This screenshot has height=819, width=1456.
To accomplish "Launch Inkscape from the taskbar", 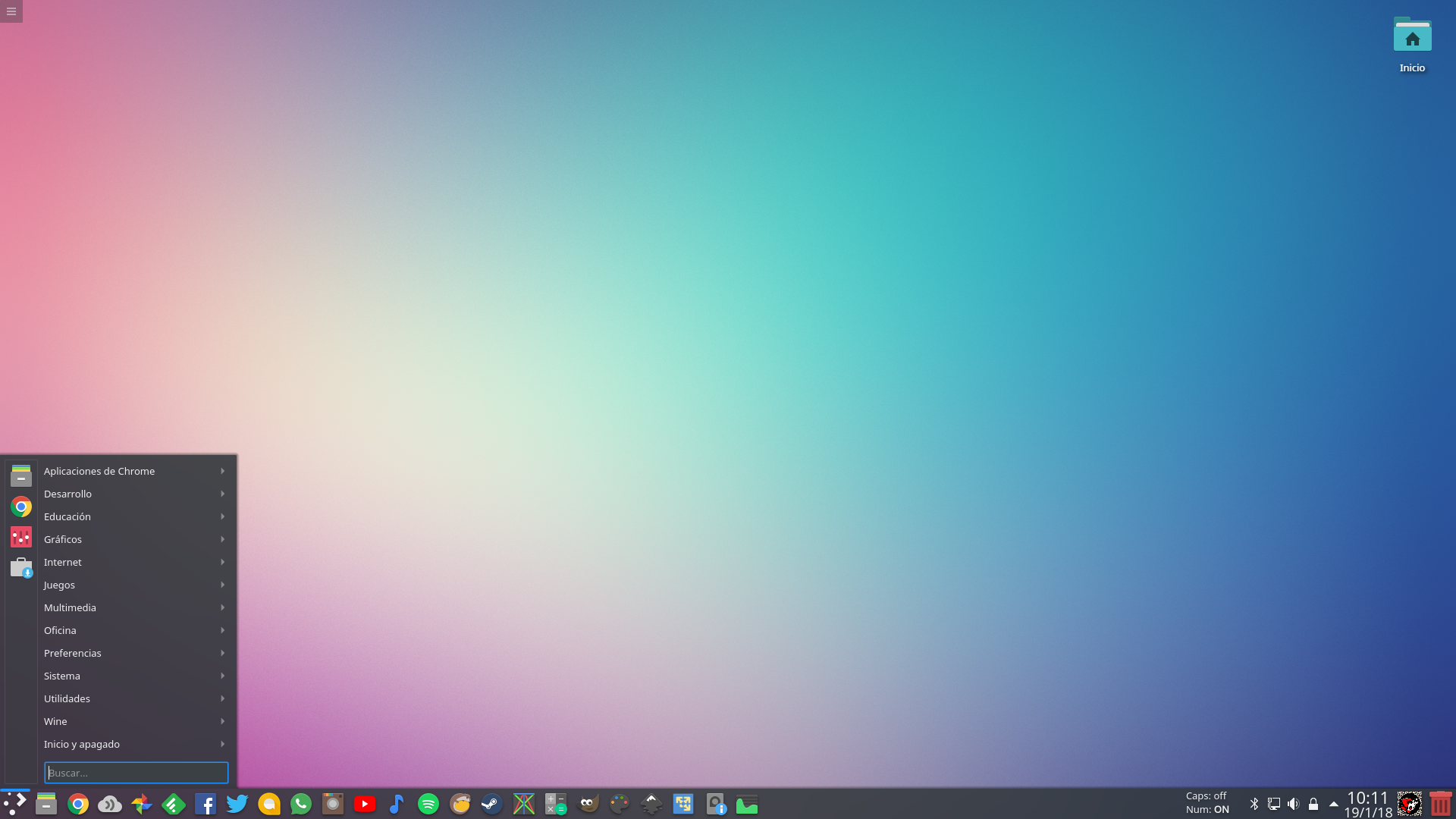I will (651, 804).
